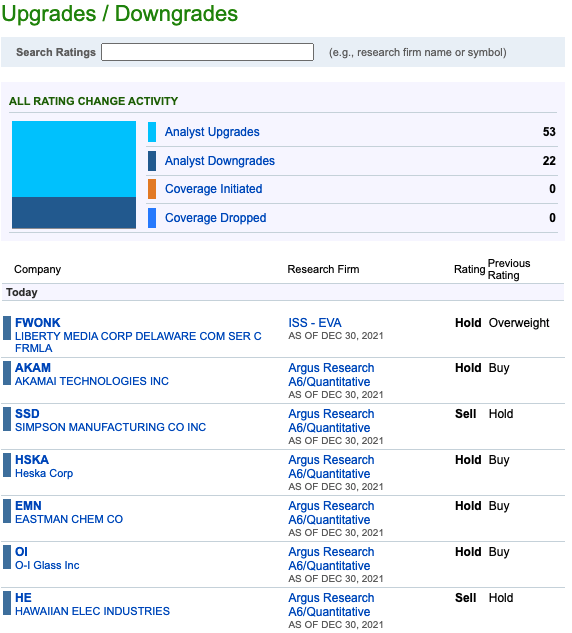Screen dimensions: 572x633
Task: Click the Buy previous rating for EMN
Action: [499, 506]
